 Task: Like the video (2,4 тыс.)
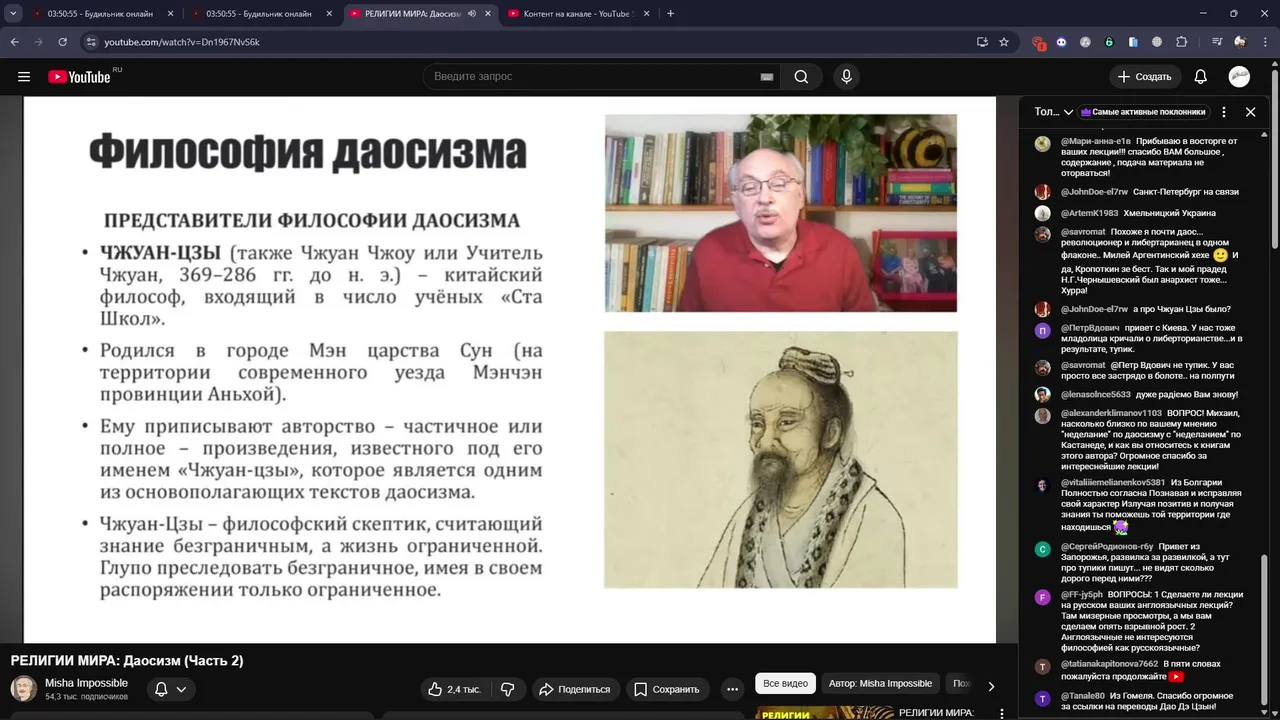[x=454, y=689]
